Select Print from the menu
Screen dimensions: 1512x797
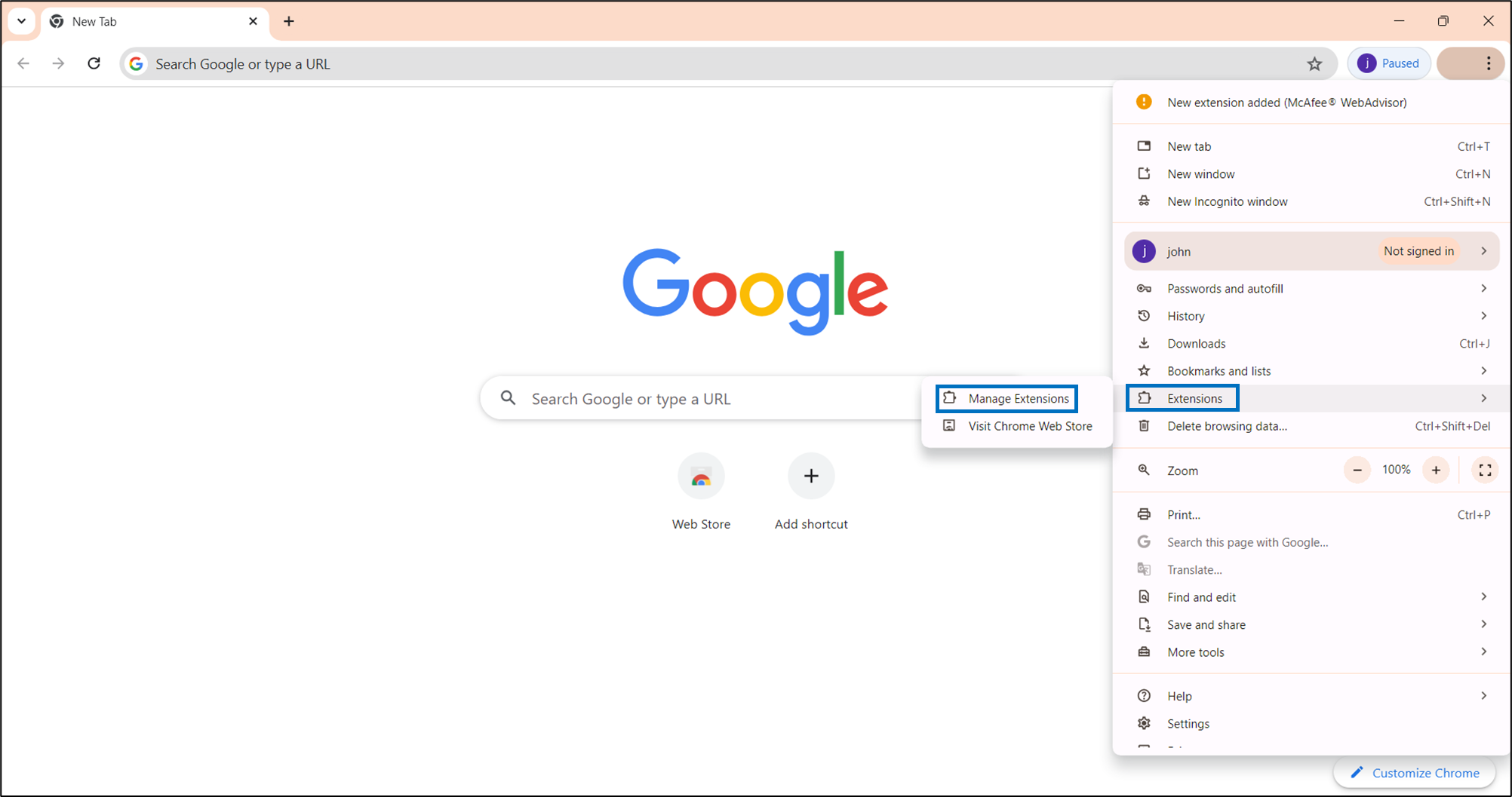click(1311, 515)
